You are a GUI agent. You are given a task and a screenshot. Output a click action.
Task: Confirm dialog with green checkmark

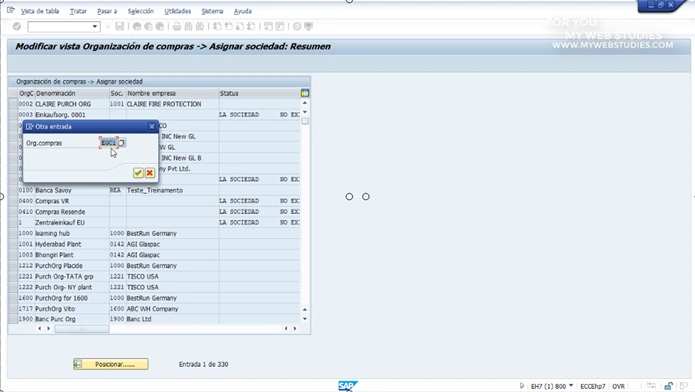tap(138, 173)
